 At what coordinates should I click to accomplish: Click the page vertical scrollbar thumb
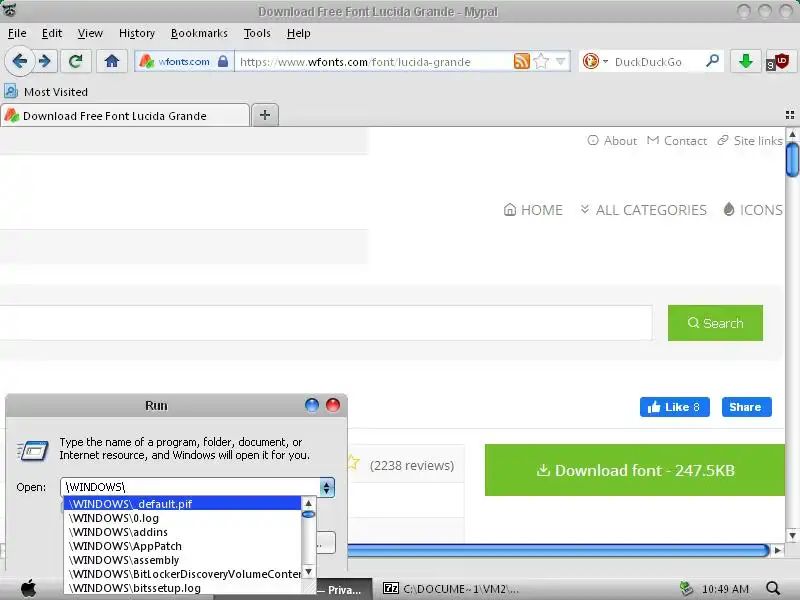tap(792, 160)
